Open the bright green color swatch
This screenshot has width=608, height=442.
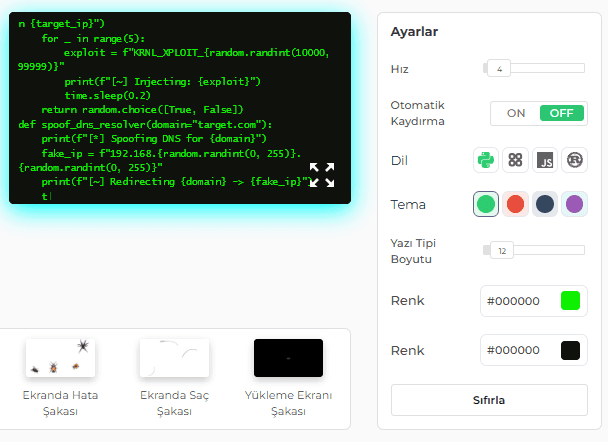[570, 301]
